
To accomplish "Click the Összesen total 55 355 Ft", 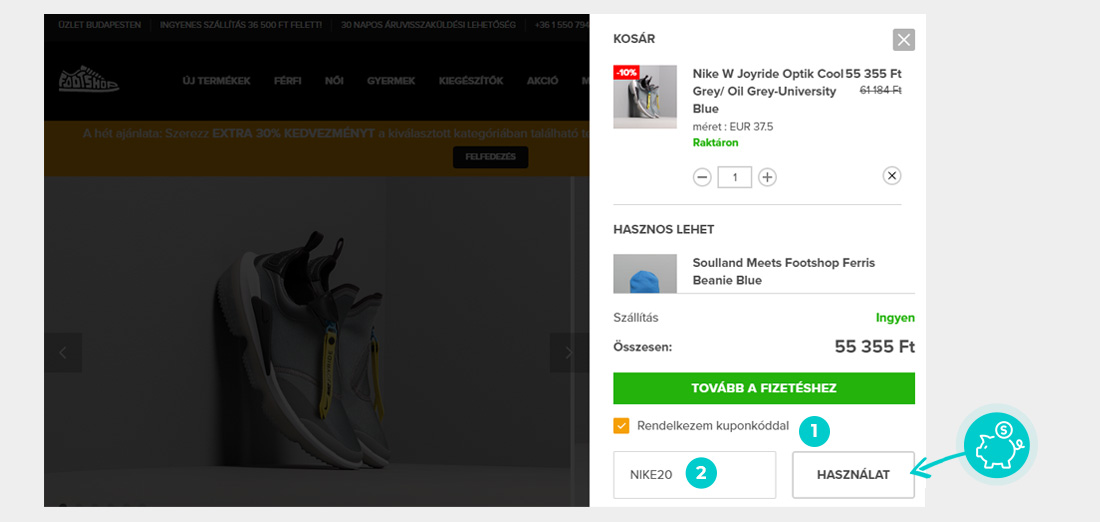I will (x=874, y=347).
